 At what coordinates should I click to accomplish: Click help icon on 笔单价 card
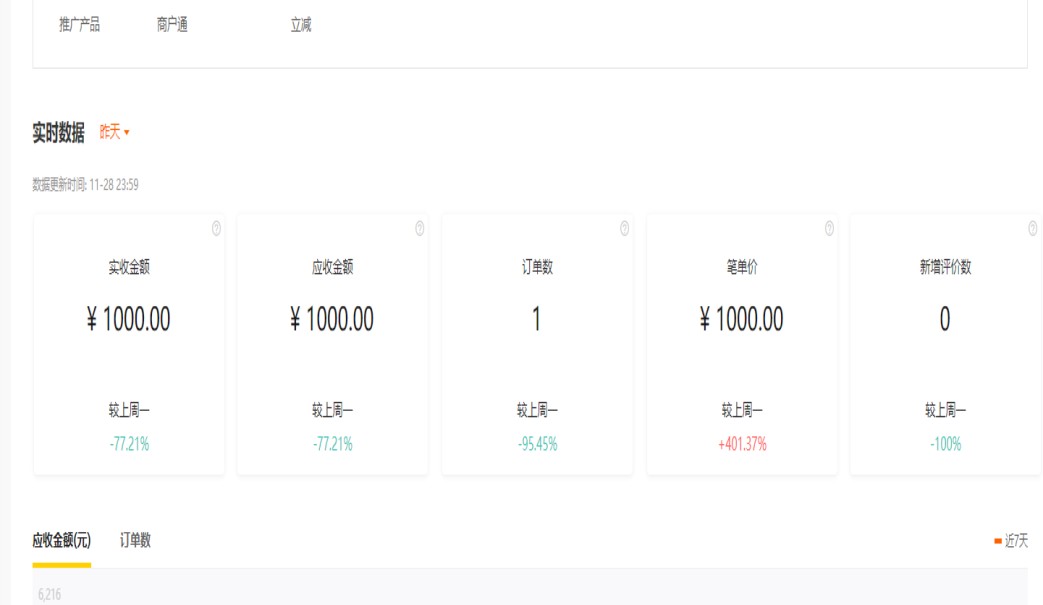click(x=829, y=229)
